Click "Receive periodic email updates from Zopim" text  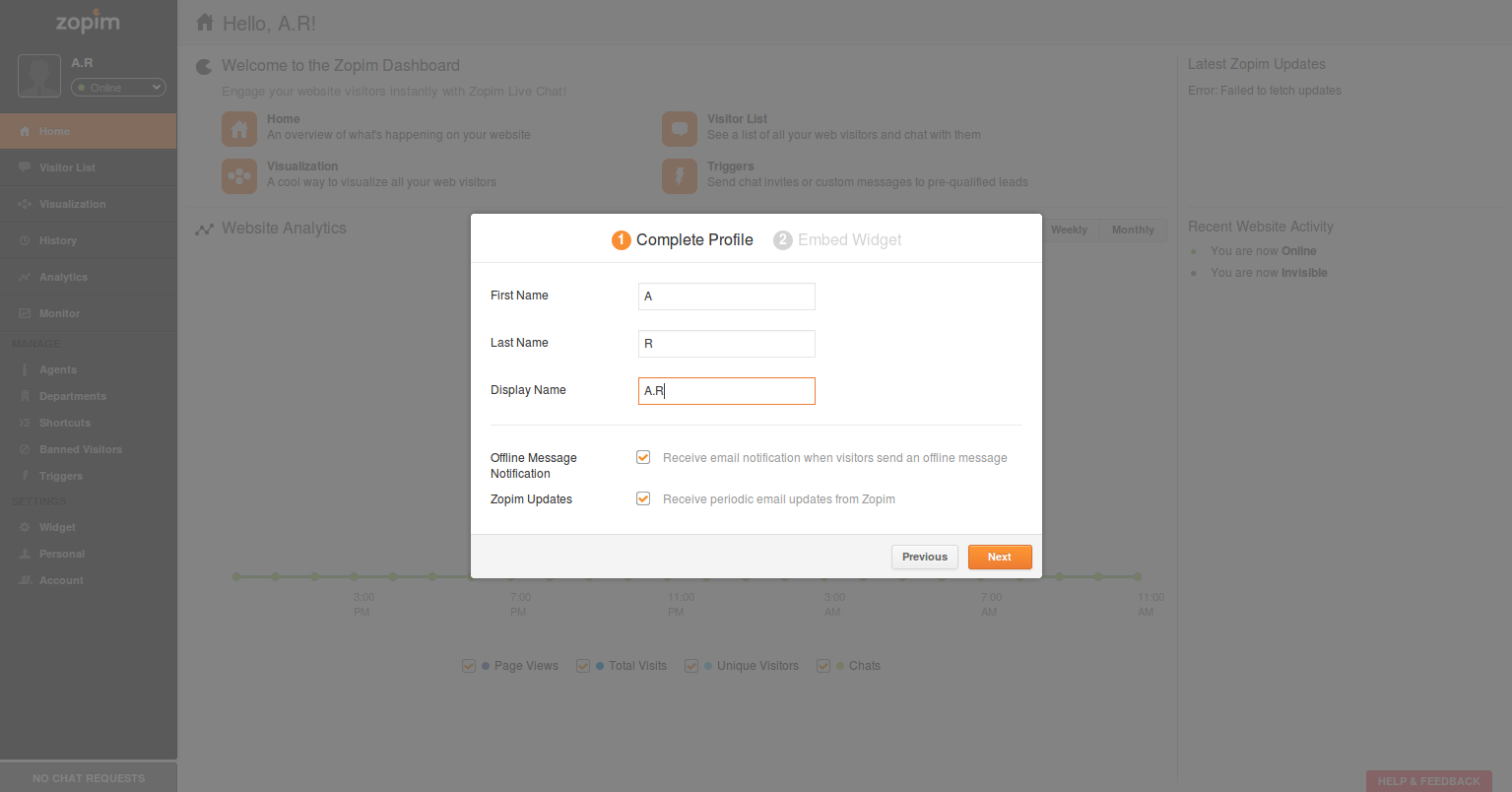779,499
